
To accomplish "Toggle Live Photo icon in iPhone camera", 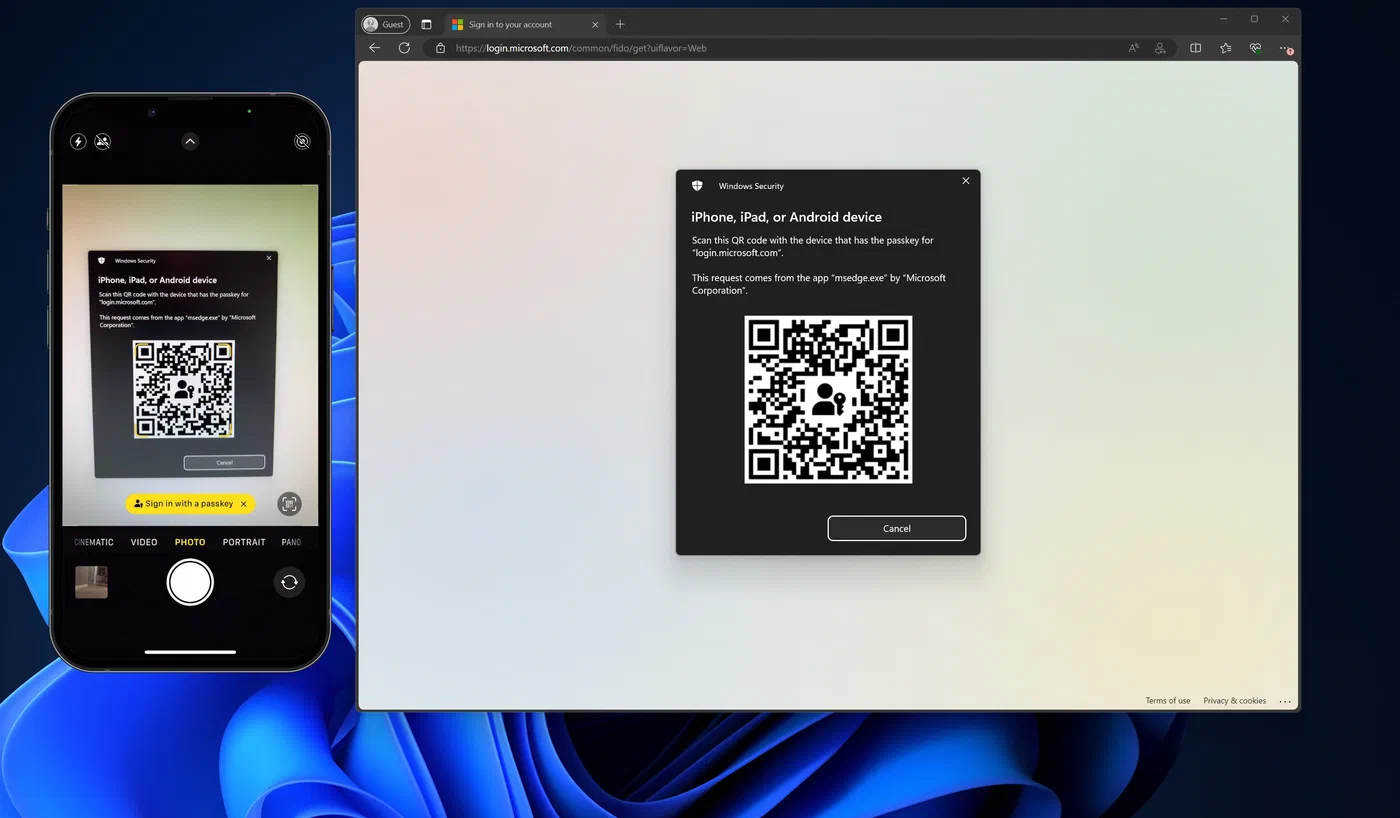I will 302,142.
